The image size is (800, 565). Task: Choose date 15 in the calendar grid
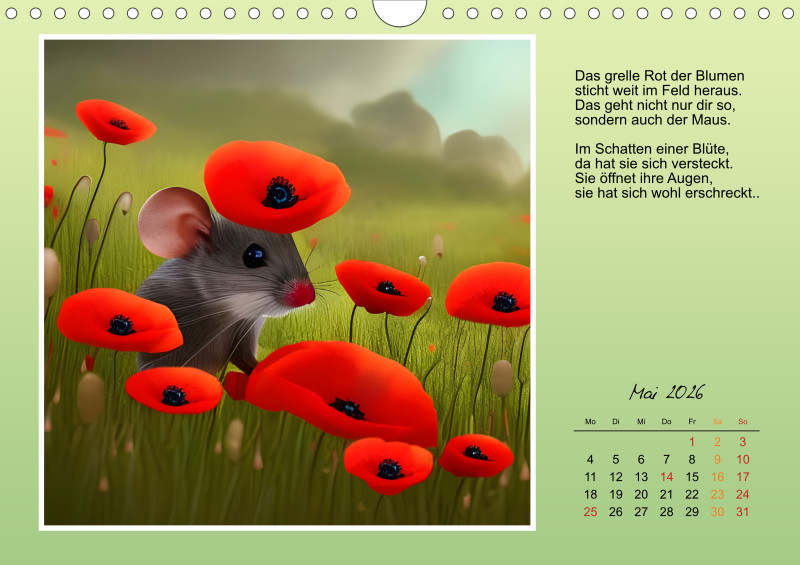(x=692, y=477)
